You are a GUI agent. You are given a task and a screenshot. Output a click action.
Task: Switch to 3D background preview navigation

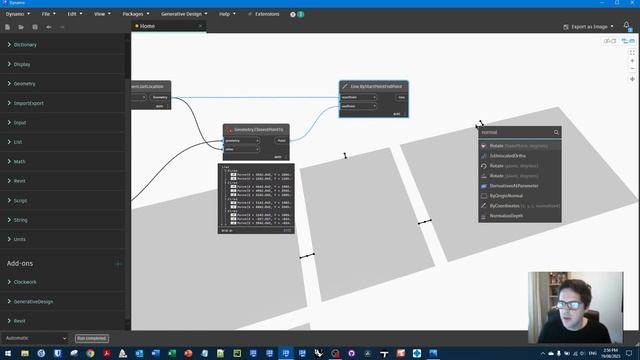point(610,41)
